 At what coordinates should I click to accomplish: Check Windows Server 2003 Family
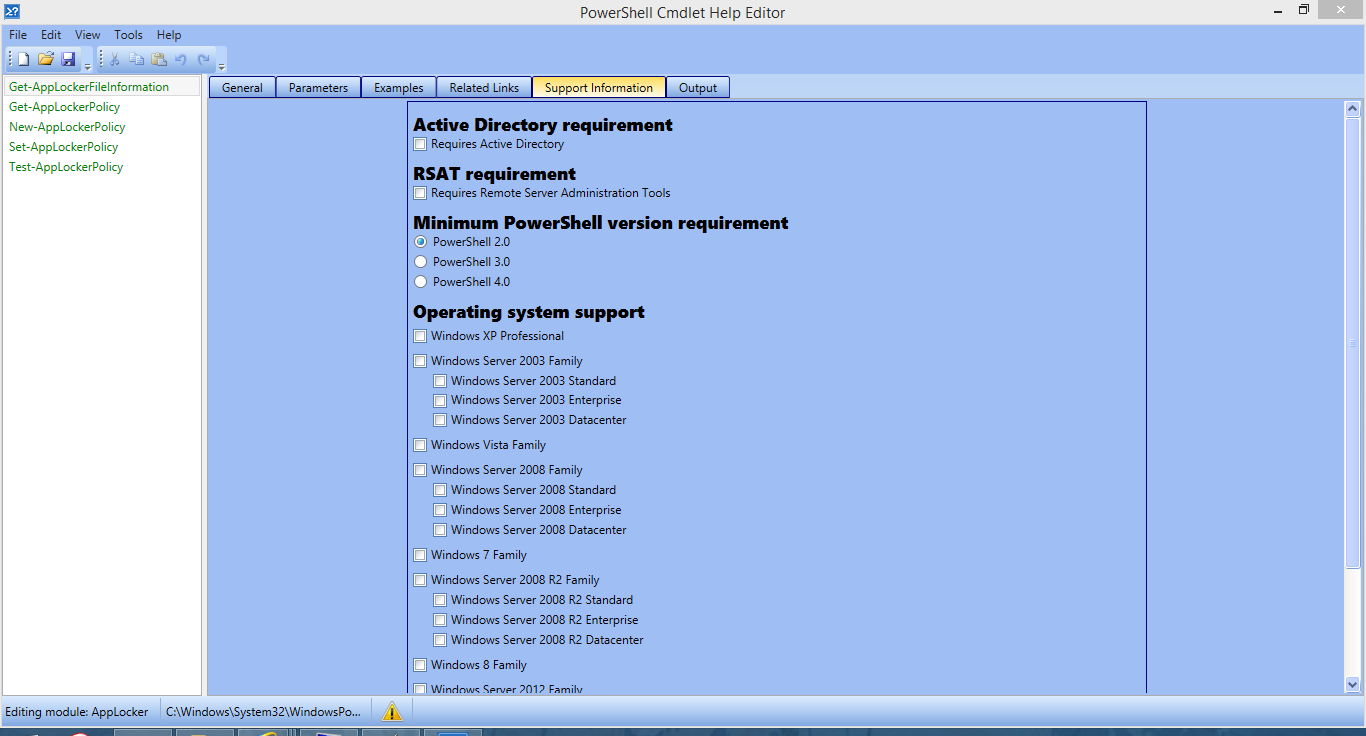pyautogui.click(x=420, y=361)
